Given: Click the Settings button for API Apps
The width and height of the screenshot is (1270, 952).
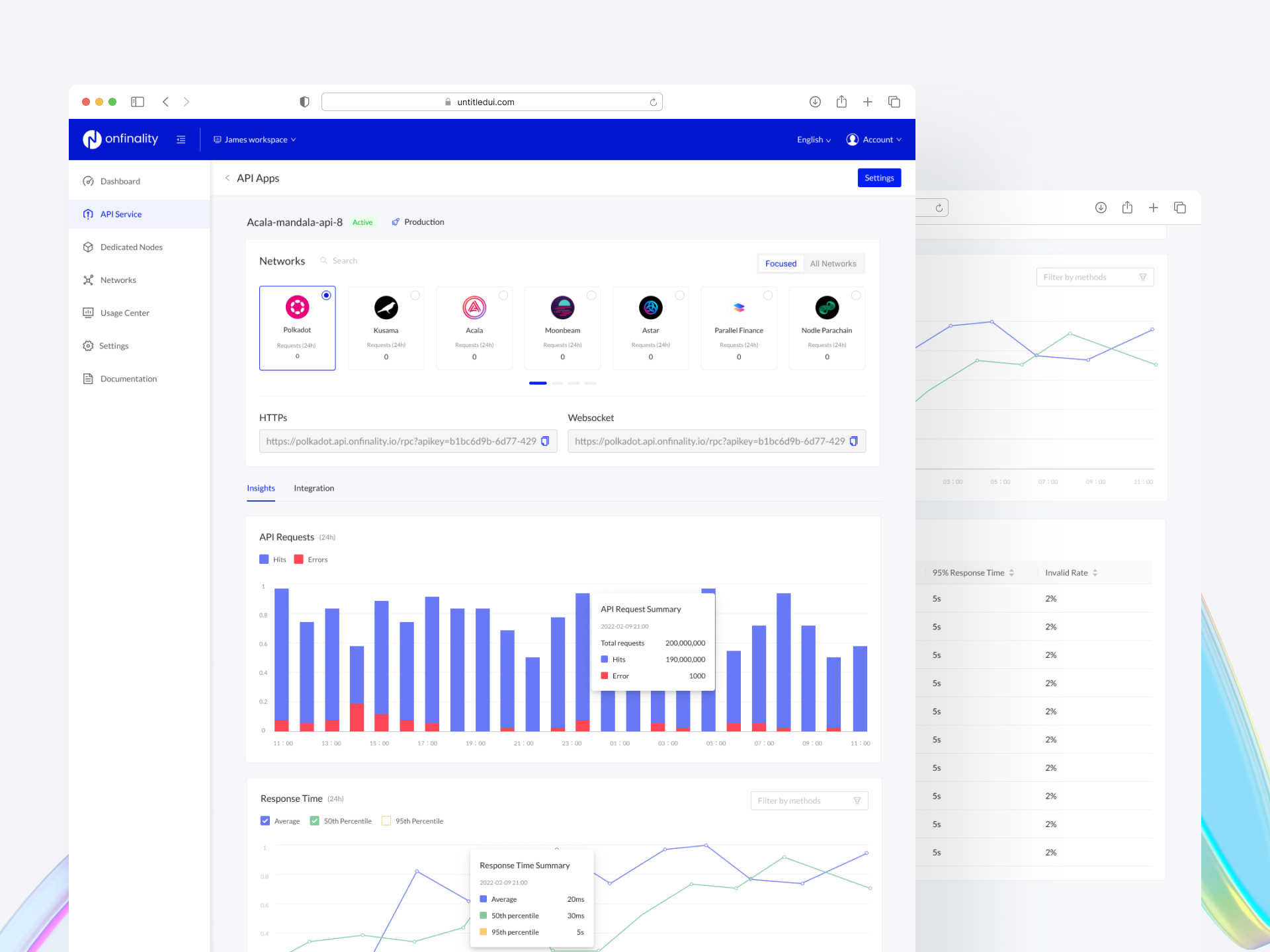Looking at the screenshot, I should [x=879, y=177].
